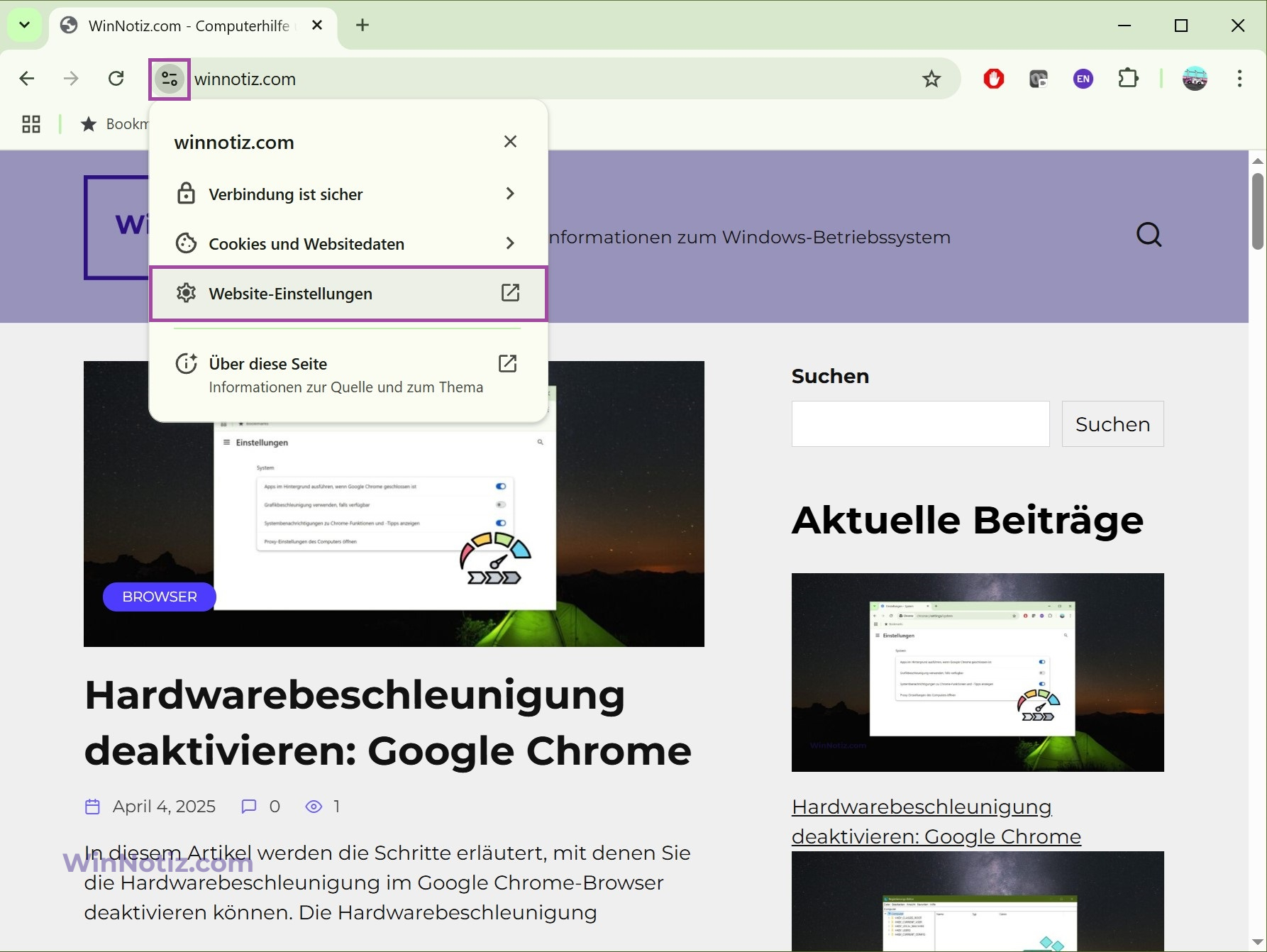This screenshot has width=1267, height=952.
Task: Close the winnotiz.com site info popup
Action: 510,142
